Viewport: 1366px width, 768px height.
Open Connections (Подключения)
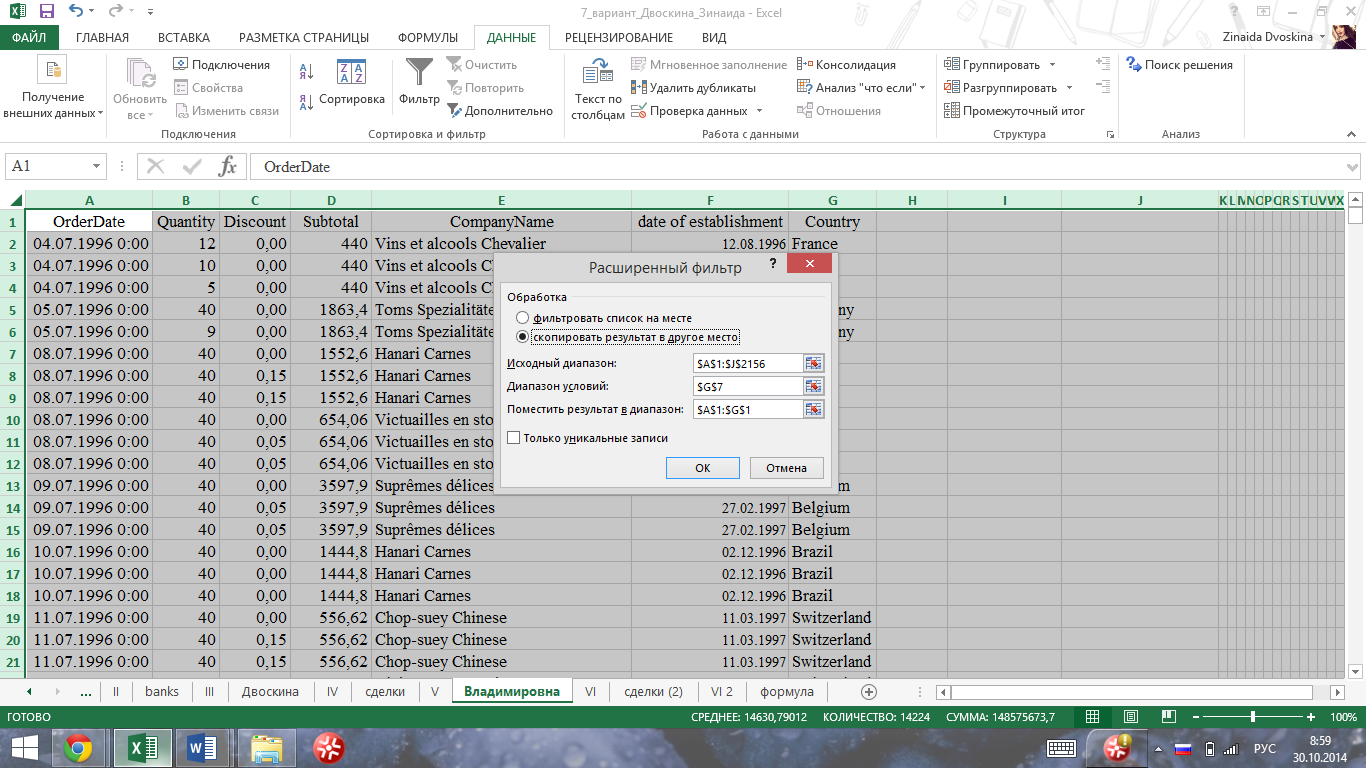click(221, 65)
